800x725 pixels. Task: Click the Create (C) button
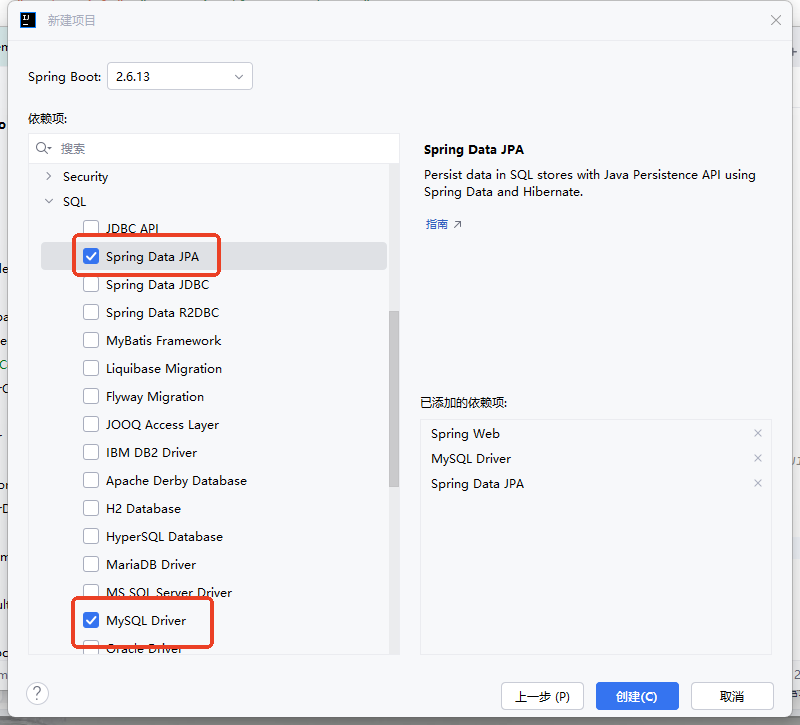(637, 696)
